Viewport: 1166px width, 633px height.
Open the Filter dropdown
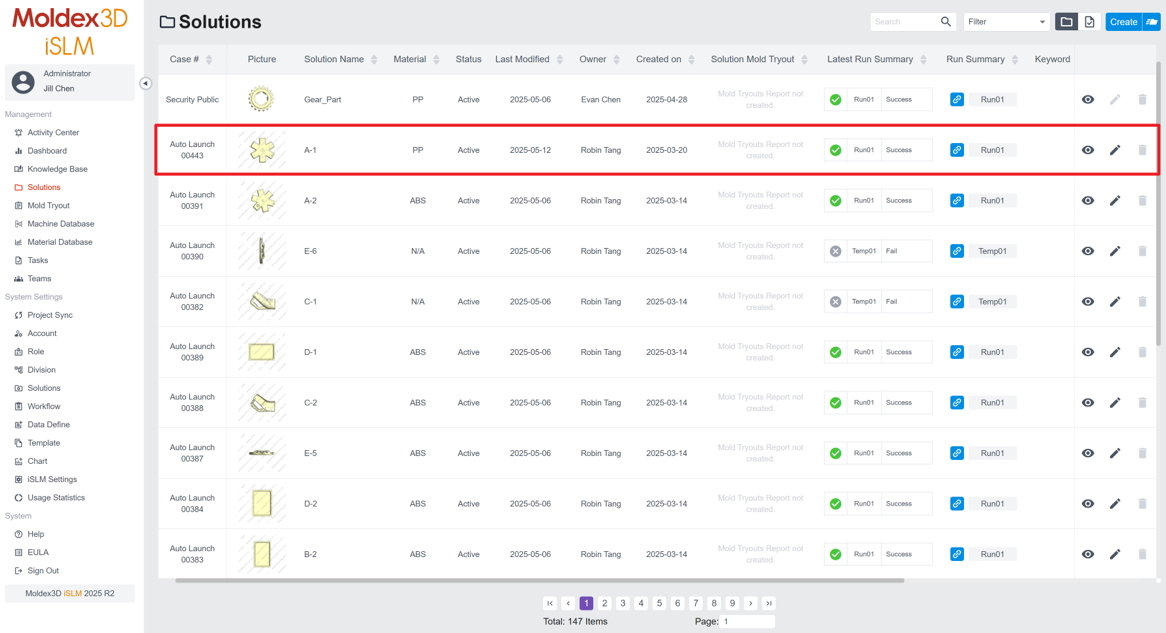click(1006, 22)
